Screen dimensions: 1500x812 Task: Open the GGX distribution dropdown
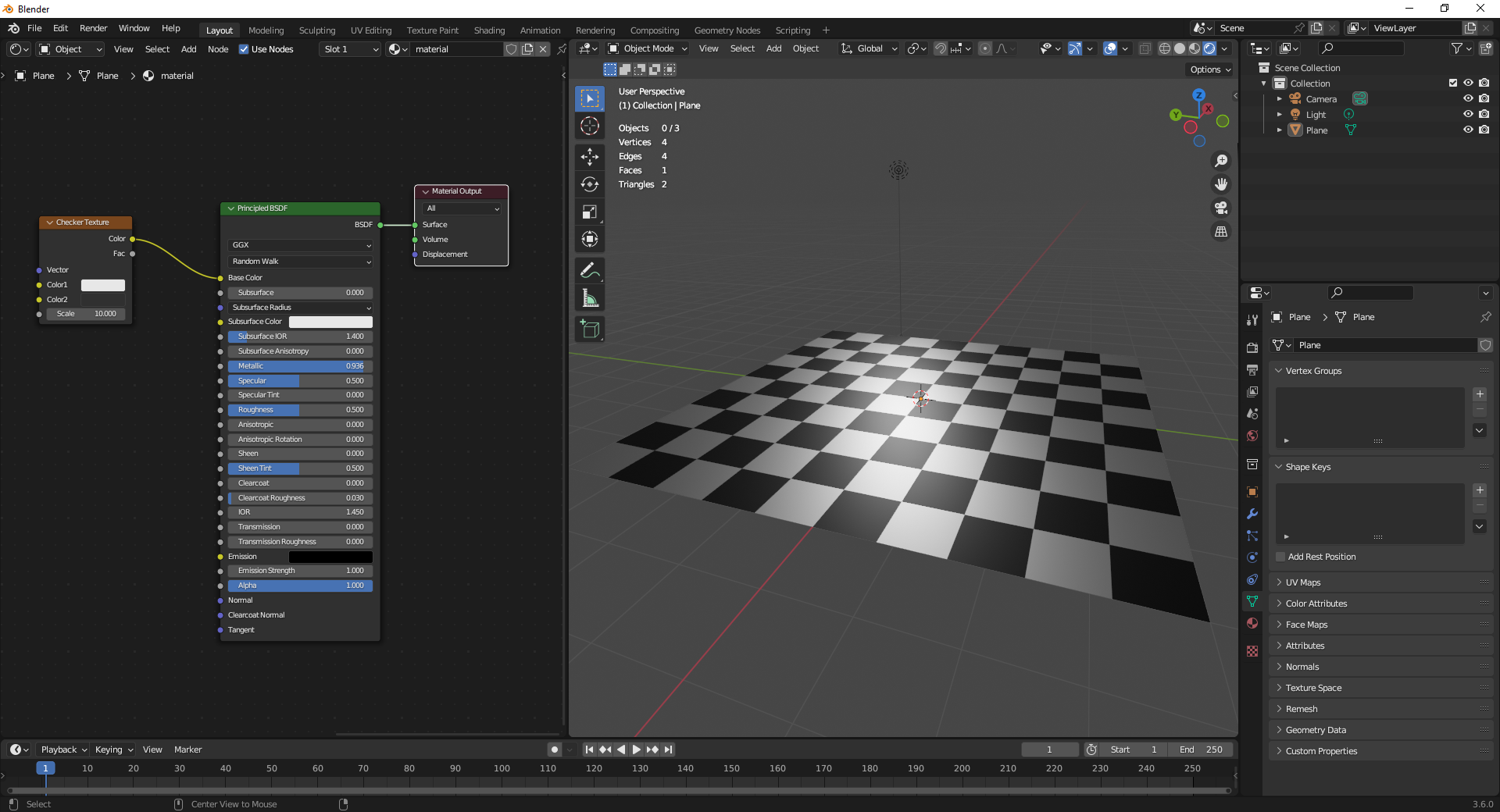point(301,245)
